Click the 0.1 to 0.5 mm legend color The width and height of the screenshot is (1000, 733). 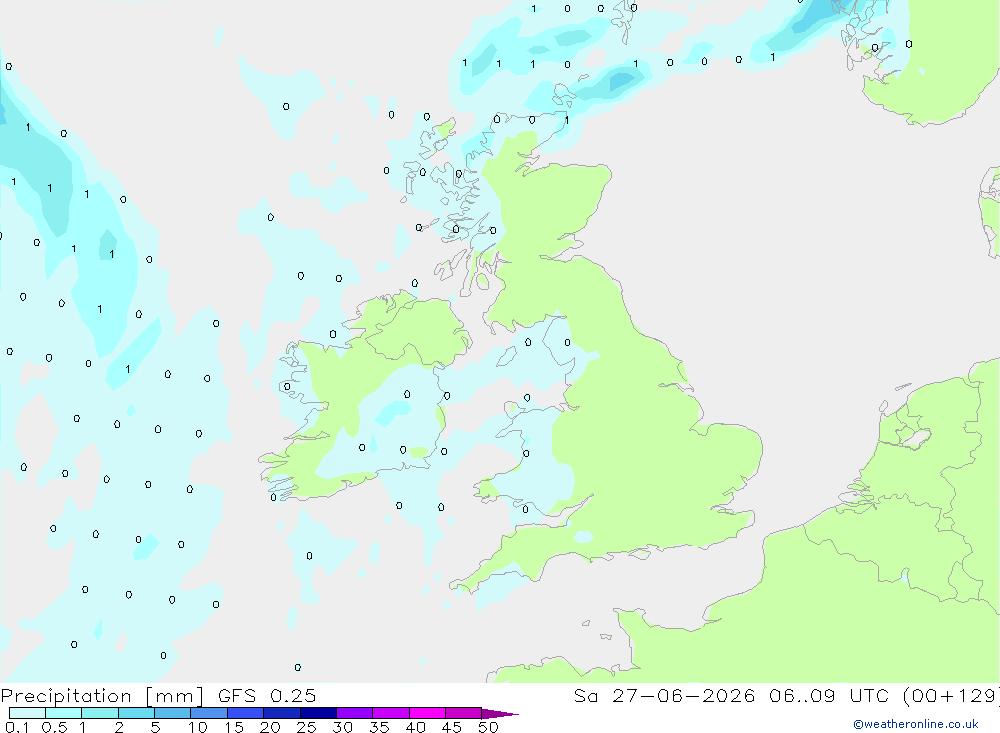coord(27,713)
